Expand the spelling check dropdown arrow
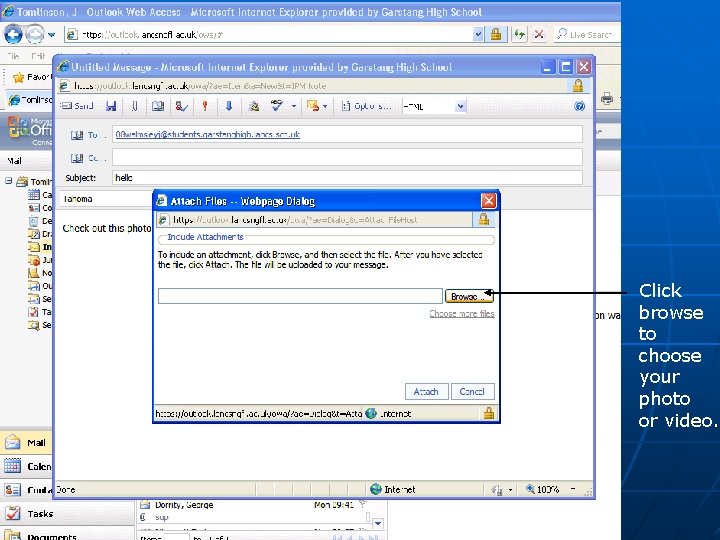 tap(294, 107)
